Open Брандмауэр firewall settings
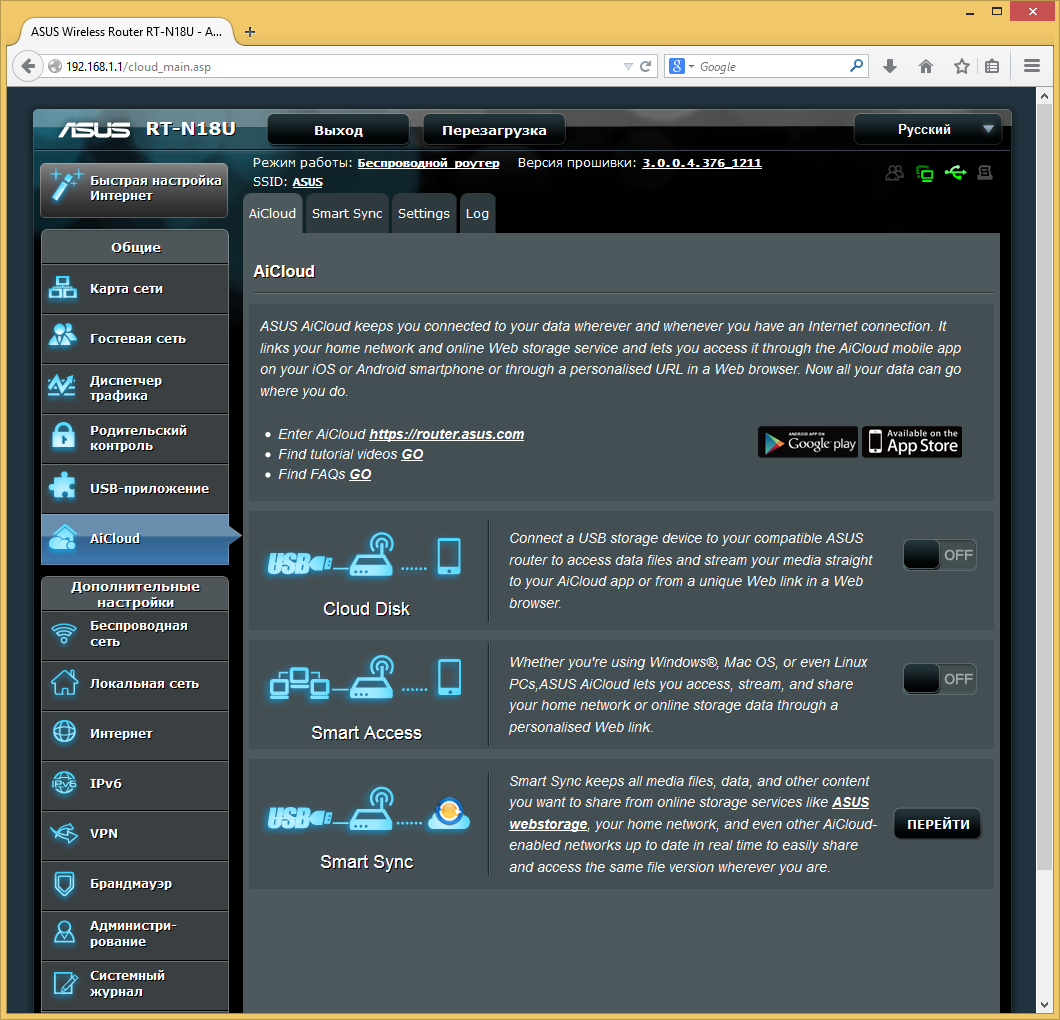The width and height of the screenshot is (1060, 1020). tap(135, 884)
